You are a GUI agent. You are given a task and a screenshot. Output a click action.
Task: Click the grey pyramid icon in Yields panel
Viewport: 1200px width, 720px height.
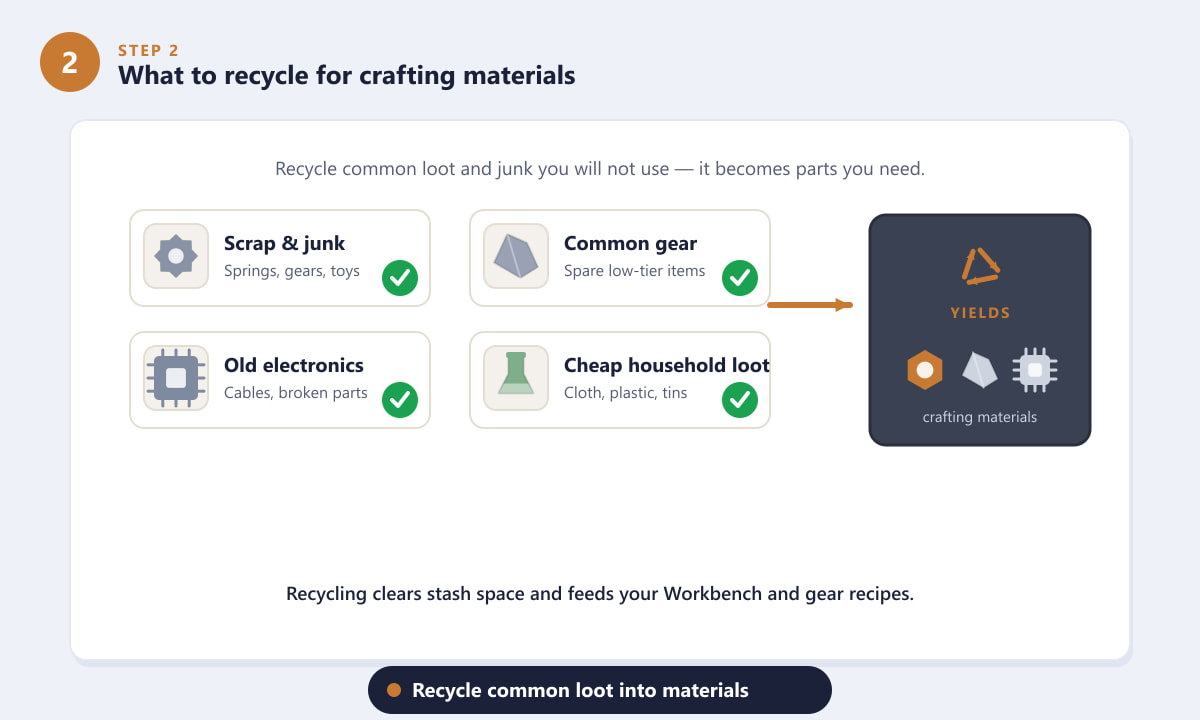(980, 370)
